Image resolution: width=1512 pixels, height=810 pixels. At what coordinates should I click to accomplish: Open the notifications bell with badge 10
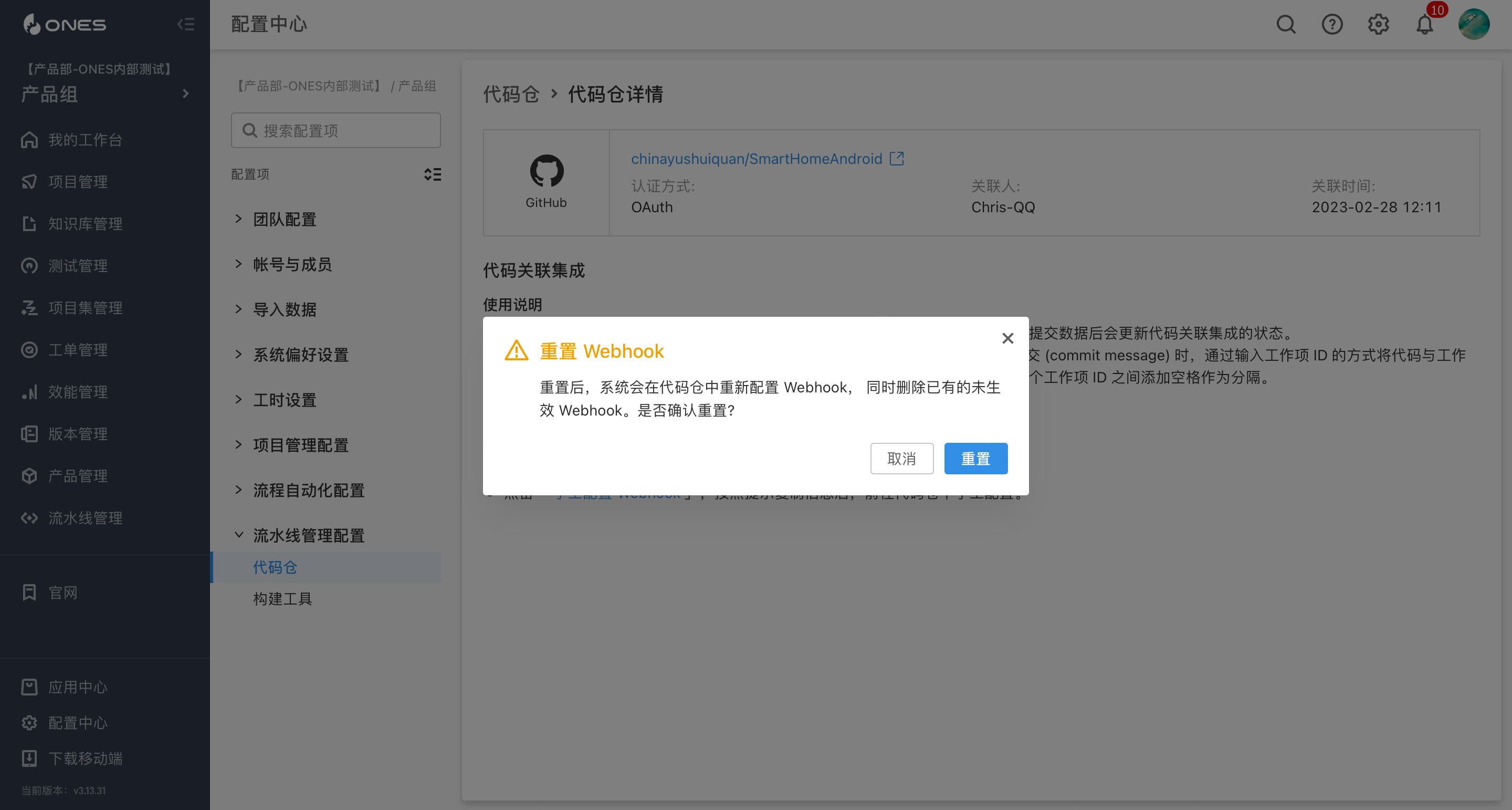[x=1425, y=24]
